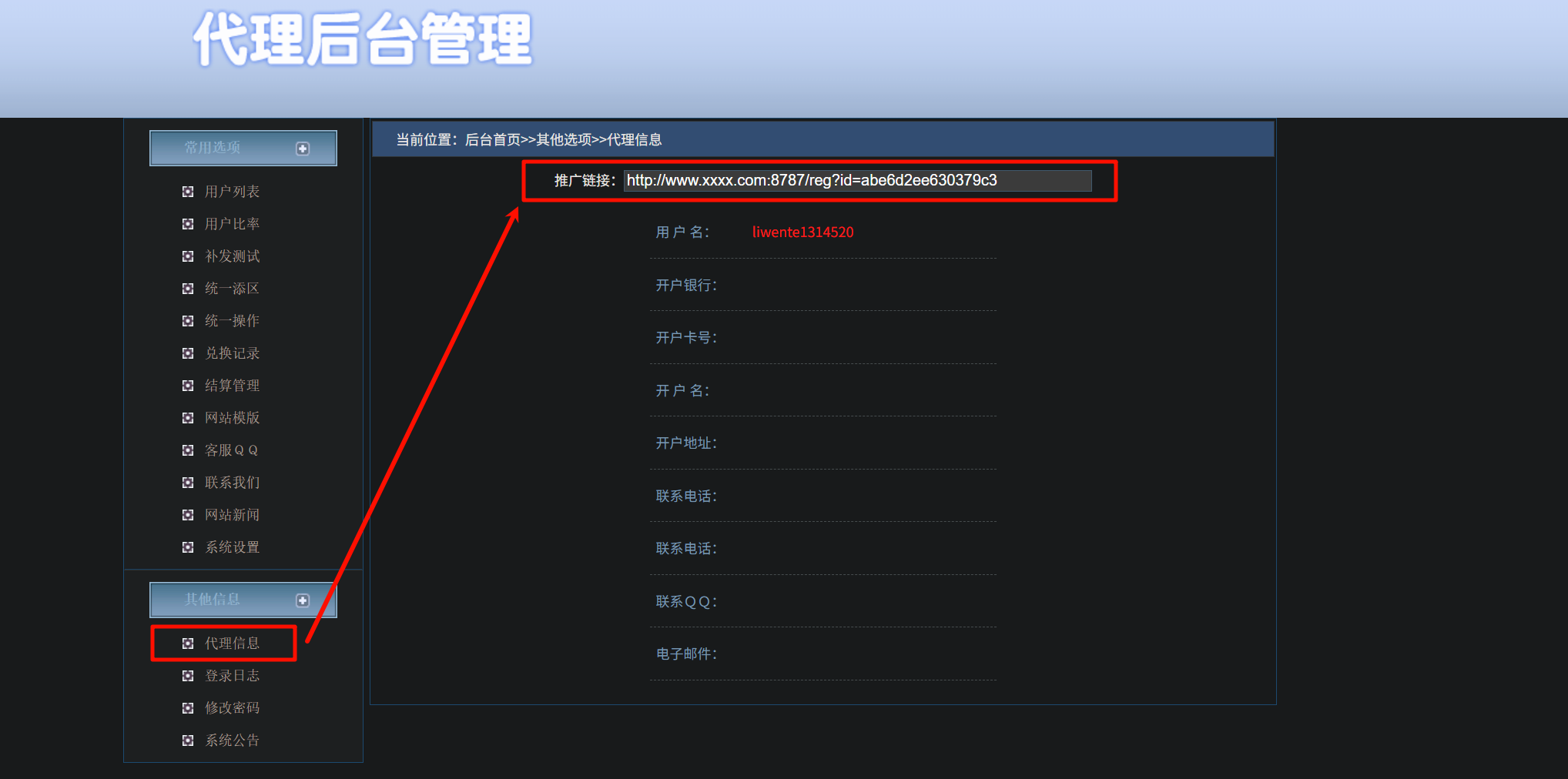Click the icon beside 用户比率
Viewport: 1568px width, 779px height.
pos(188,224)
